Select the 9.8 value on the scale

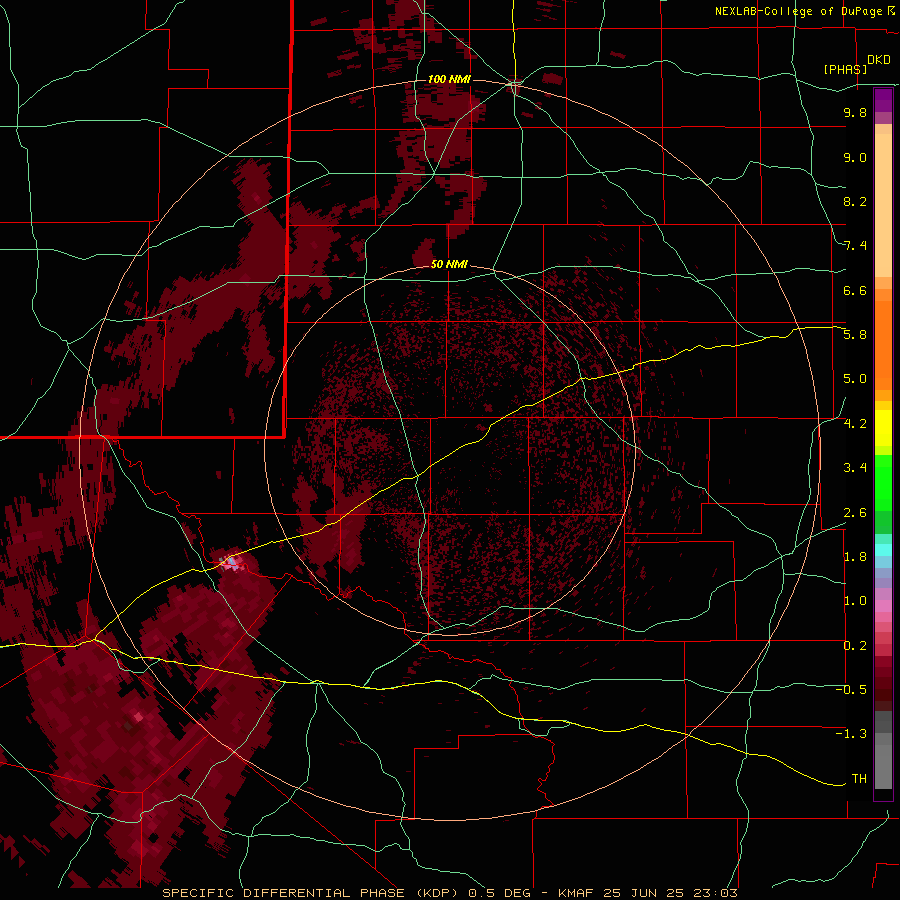[x=855, y=112]
